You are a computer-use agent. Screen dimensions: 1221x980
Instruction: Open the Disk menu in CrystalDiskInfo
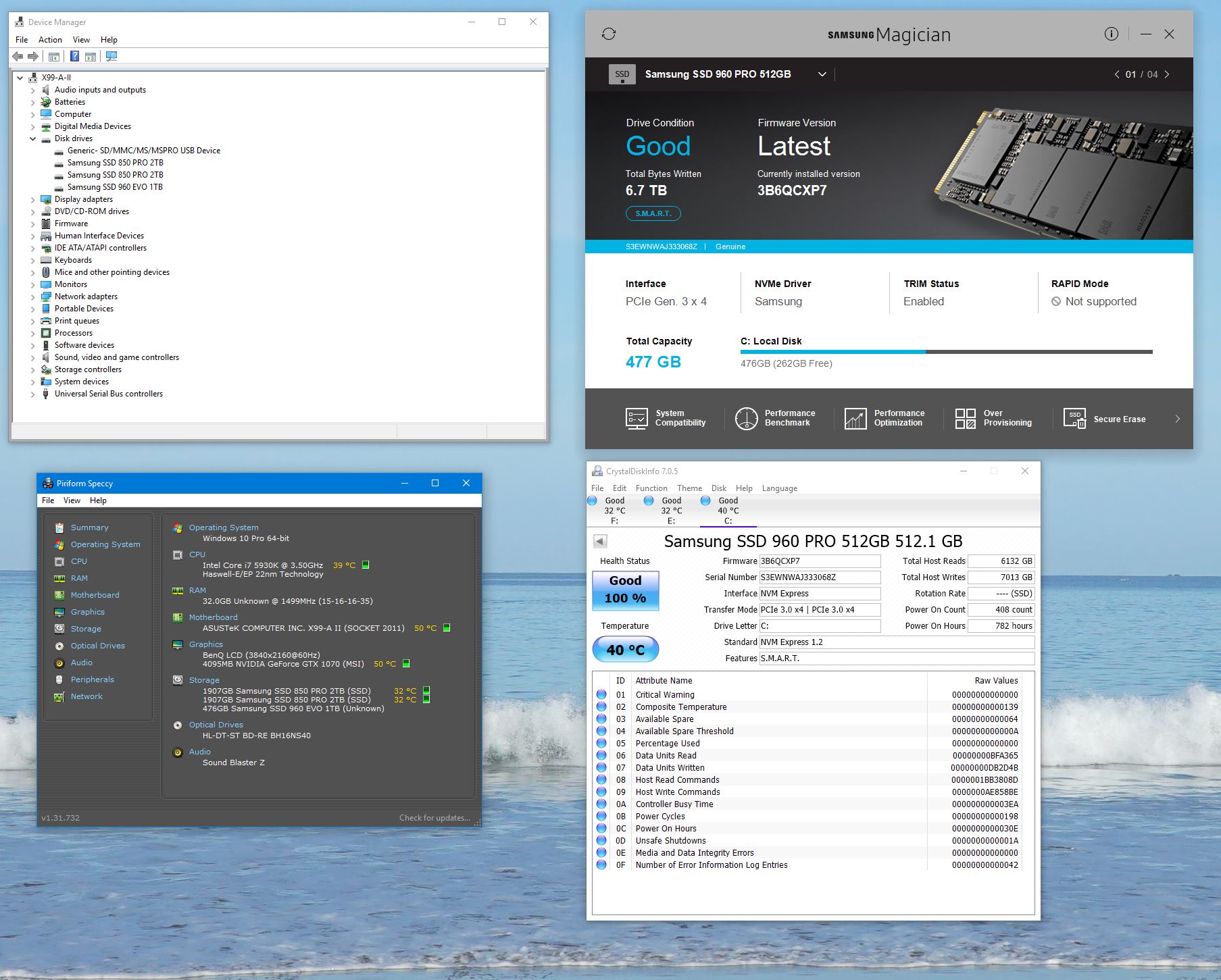click(719, 488)
